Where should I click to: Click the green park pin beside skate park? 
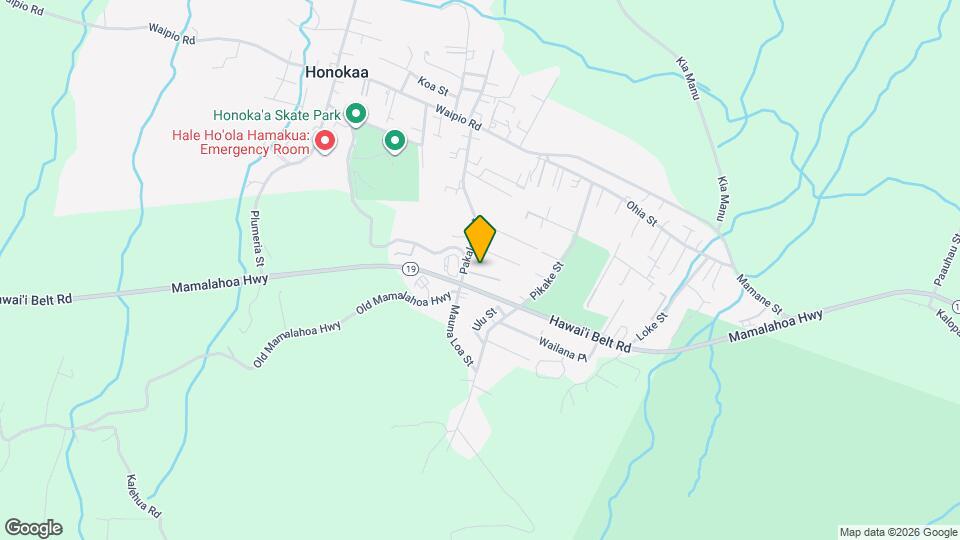coord(395,141)
